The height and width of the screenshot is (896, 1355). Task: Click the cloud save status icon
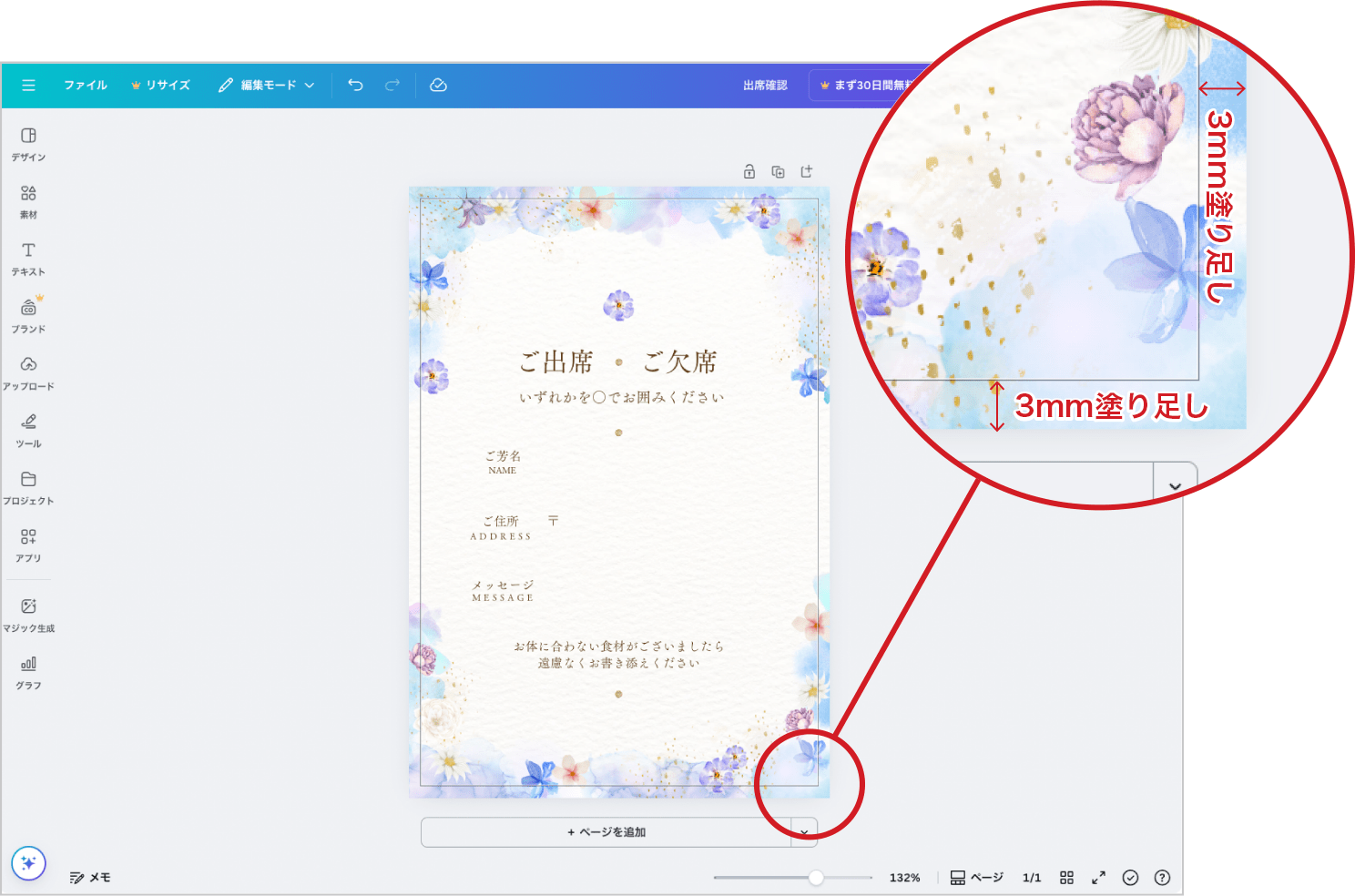439,85
